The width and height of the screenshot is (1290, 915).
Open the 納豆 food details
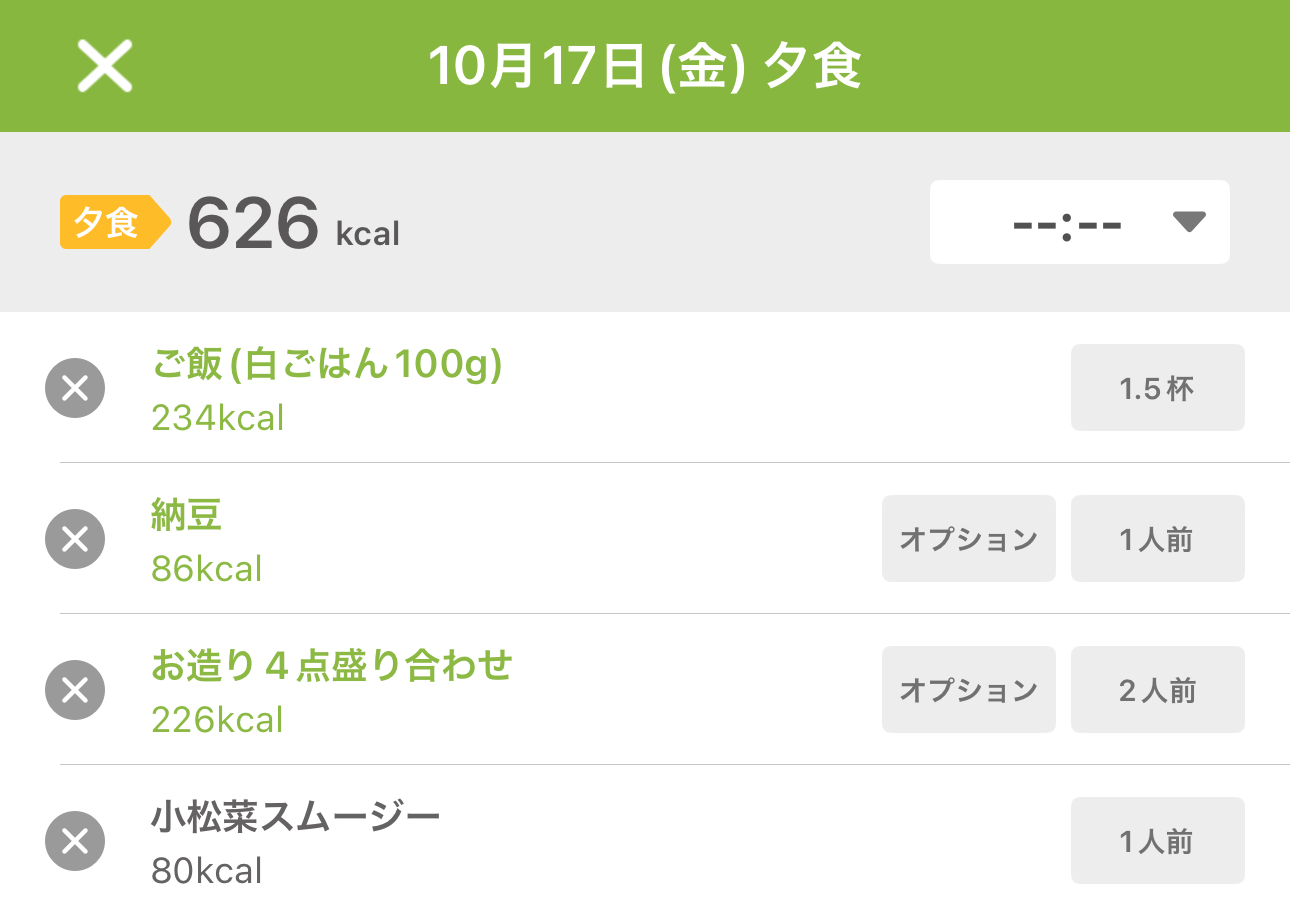coord(187,517)
